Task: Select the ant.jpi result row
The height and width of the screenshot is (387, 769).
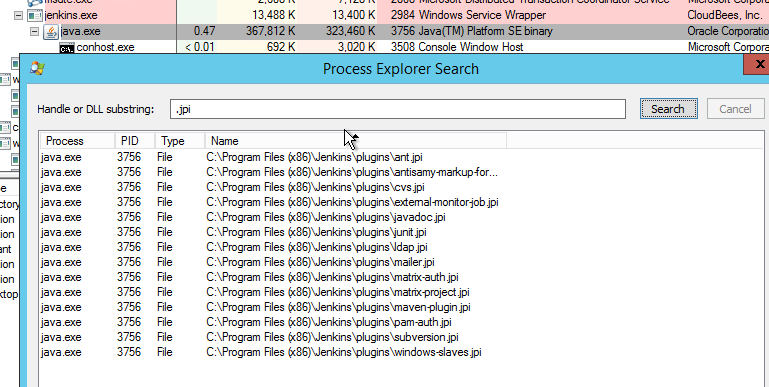Action: 274,157
